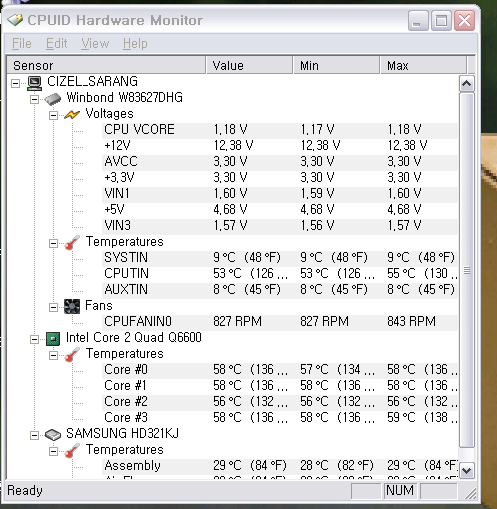The image size is (497, 509).
Task: Close the CPUID Hardware Monitor window
Action: (464, 21)
